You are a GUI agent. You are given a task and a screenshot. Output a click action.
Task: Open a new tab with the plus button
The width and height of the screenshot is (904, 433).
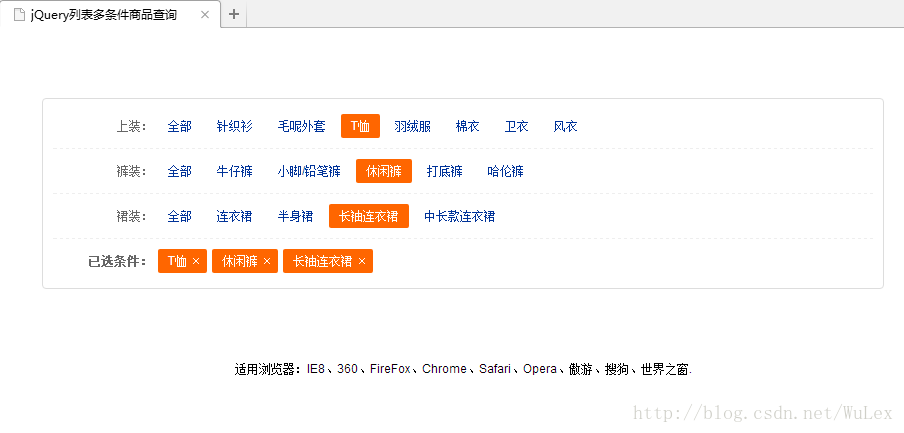(233, 14)
